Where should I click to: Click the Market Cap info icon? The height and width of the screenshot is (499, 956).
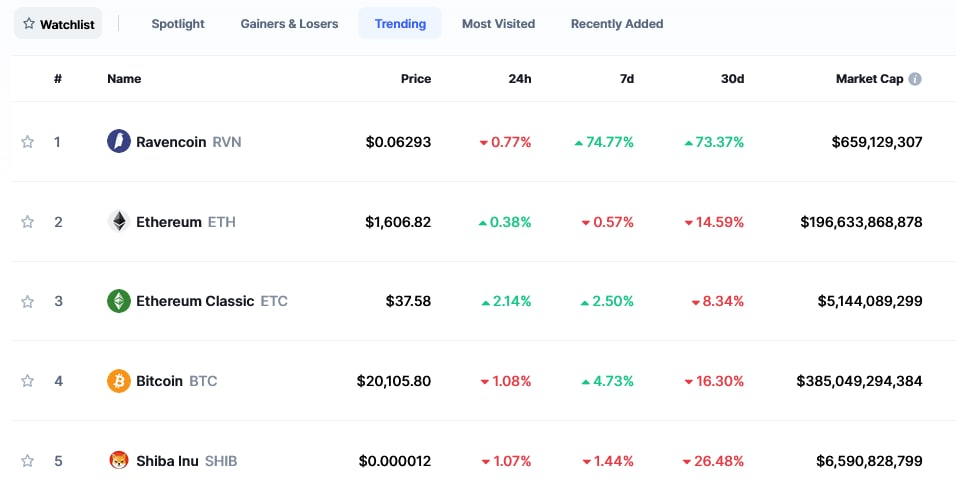pos(915,79)
